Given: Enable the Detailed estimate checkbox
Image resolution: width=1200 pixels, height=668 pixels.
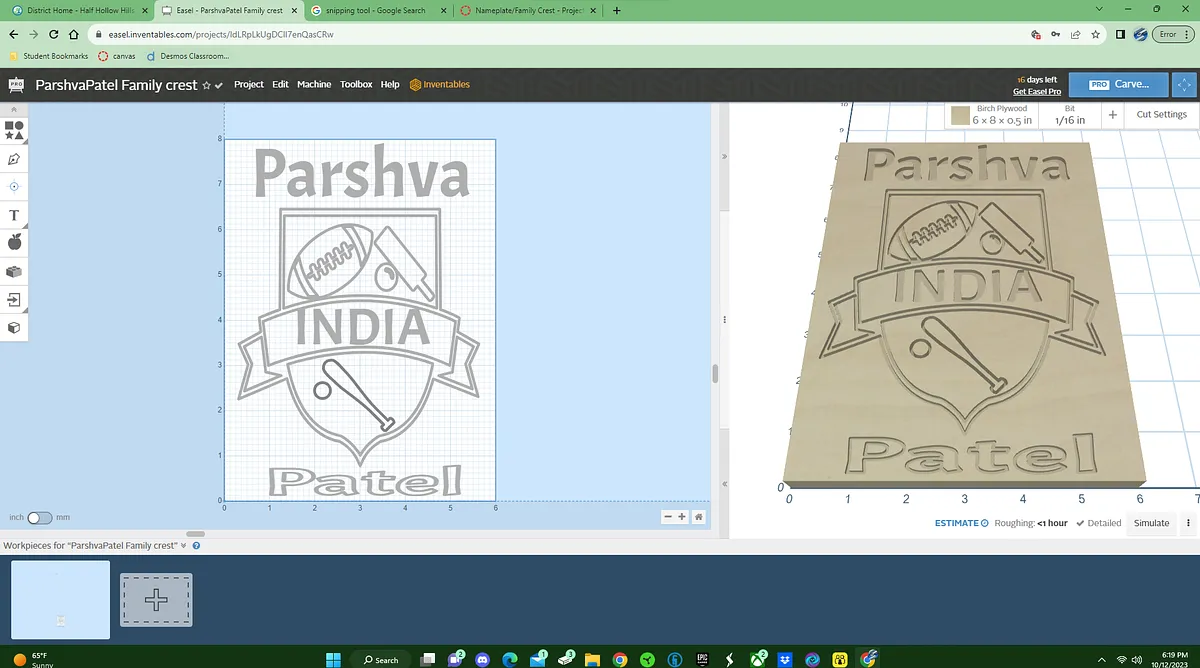Looking at the screenshot, I should click(1080, 523).
